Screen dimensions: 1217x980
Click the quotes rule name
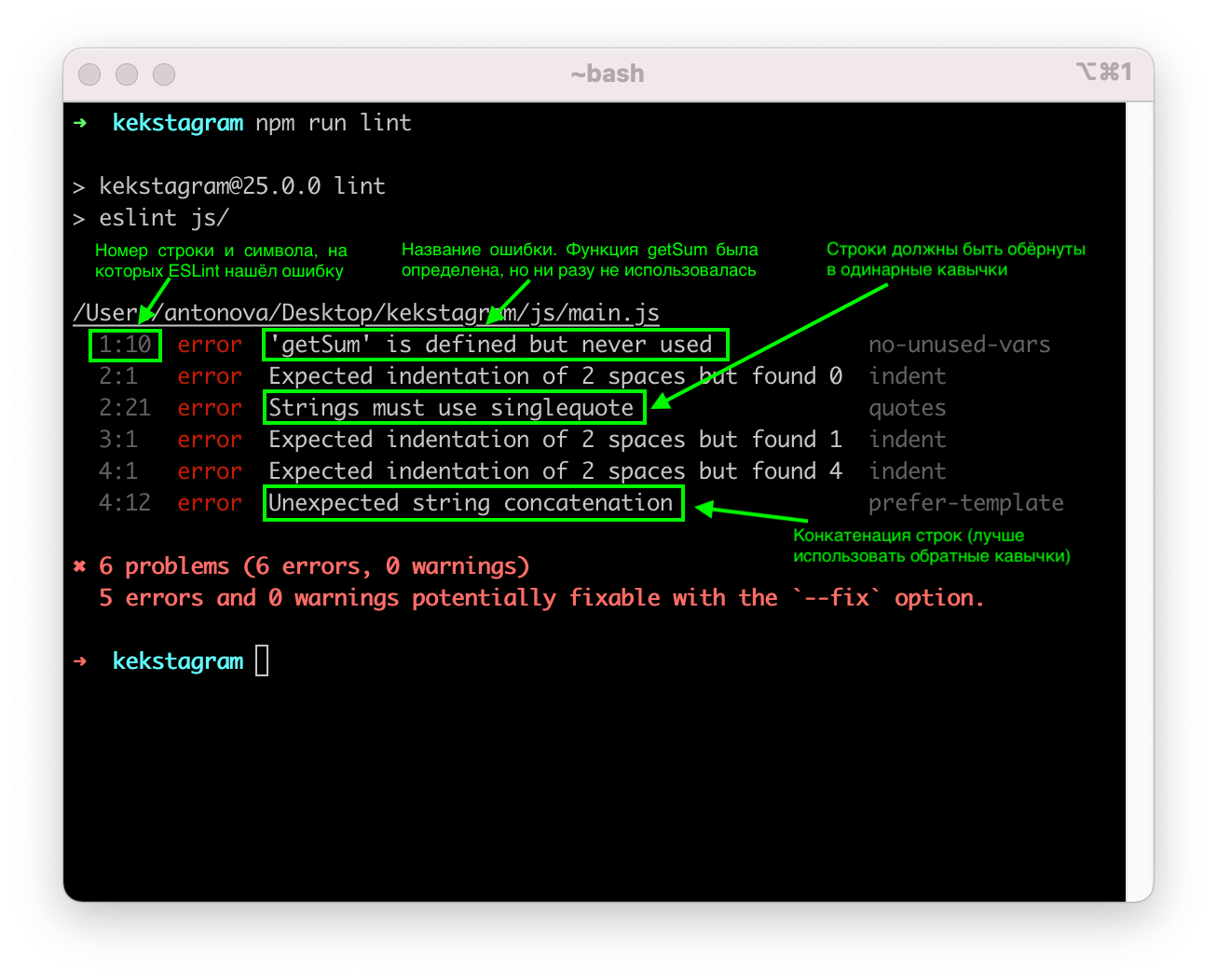pyautogui.click(x=907, y=408)
